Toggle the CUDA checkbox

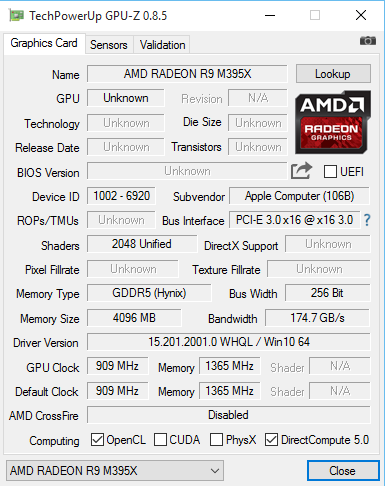(160, 440)
